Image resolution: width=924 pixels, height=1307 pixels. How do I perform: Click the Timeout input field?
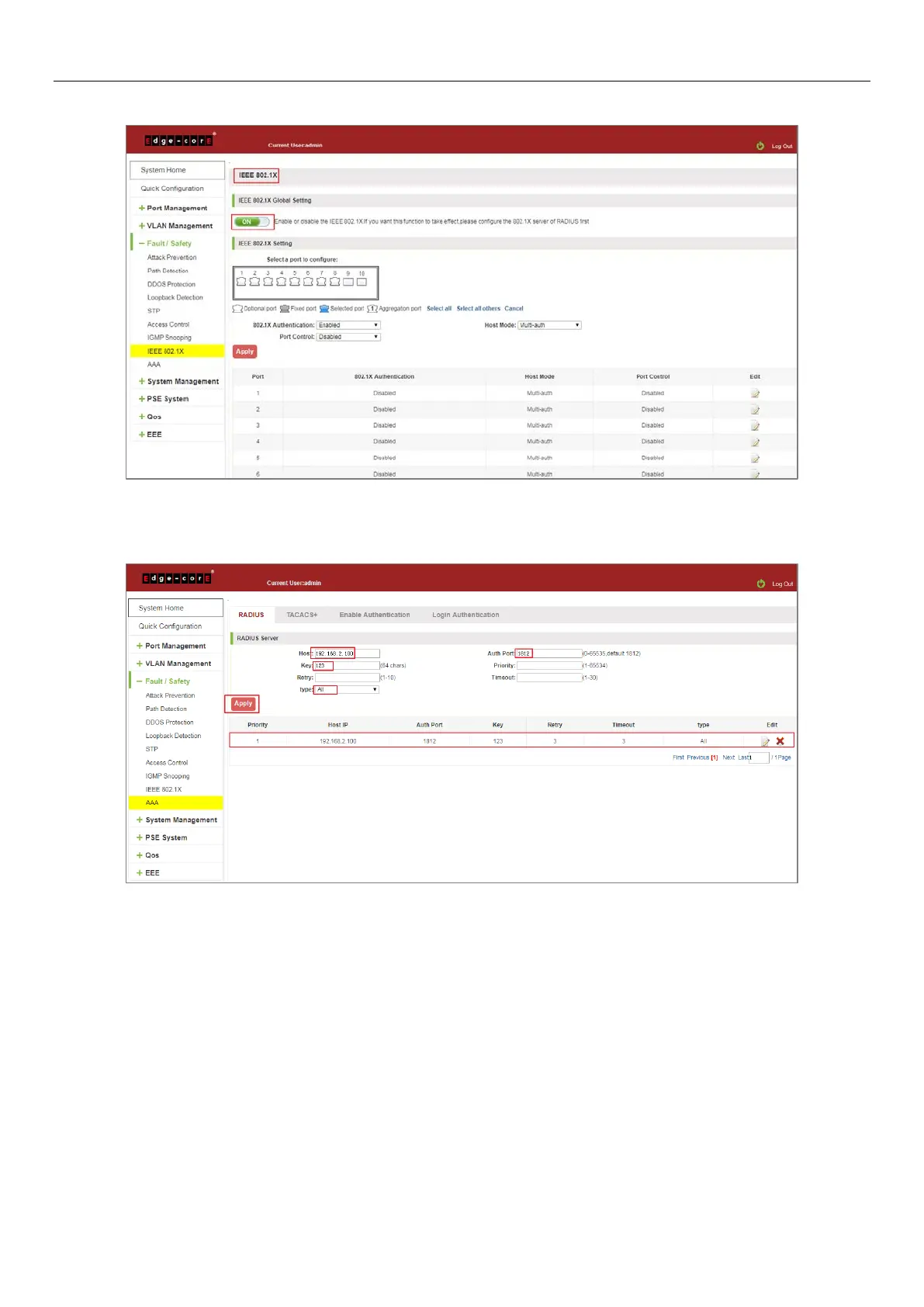pyautogui.click(x=549, y=678)
